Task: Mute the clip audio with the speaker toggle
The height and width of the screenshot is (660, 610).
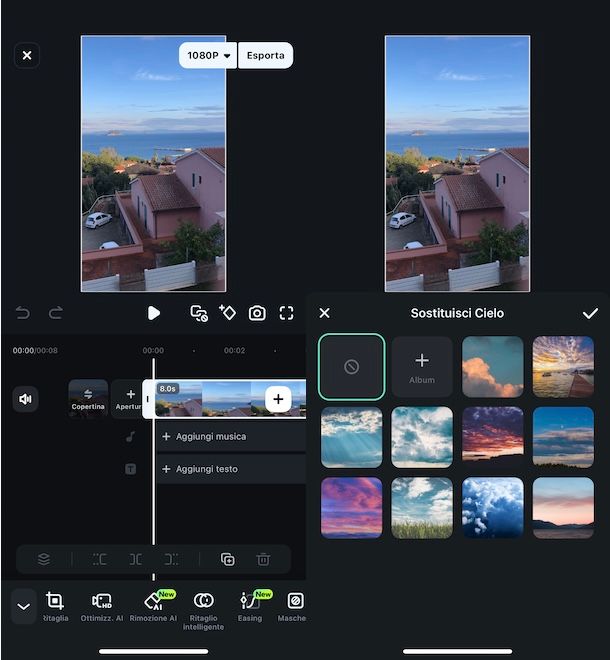Action: 25,399
